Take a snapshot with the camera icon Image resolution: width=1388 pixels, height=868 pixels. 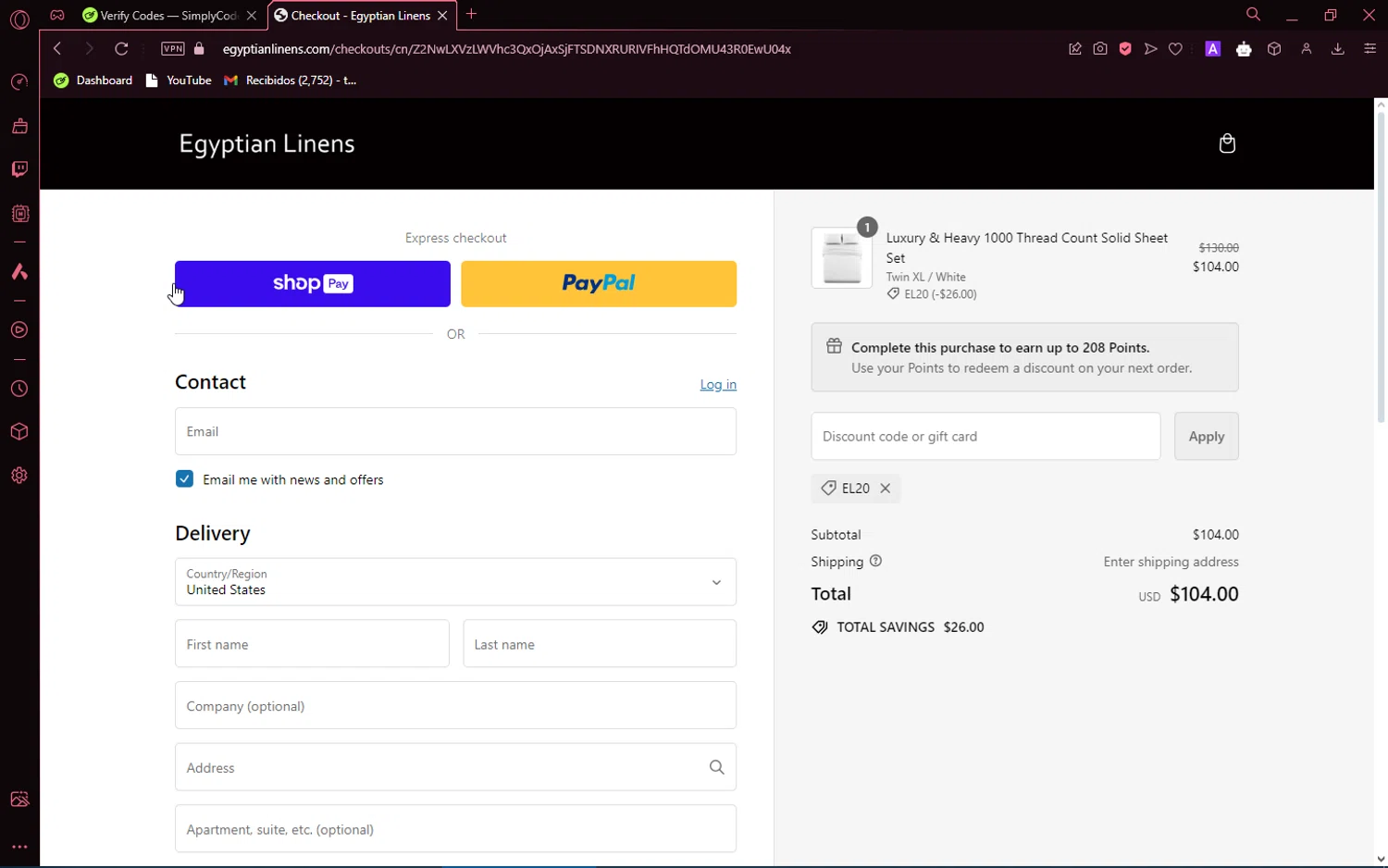tap(1100, 49)
